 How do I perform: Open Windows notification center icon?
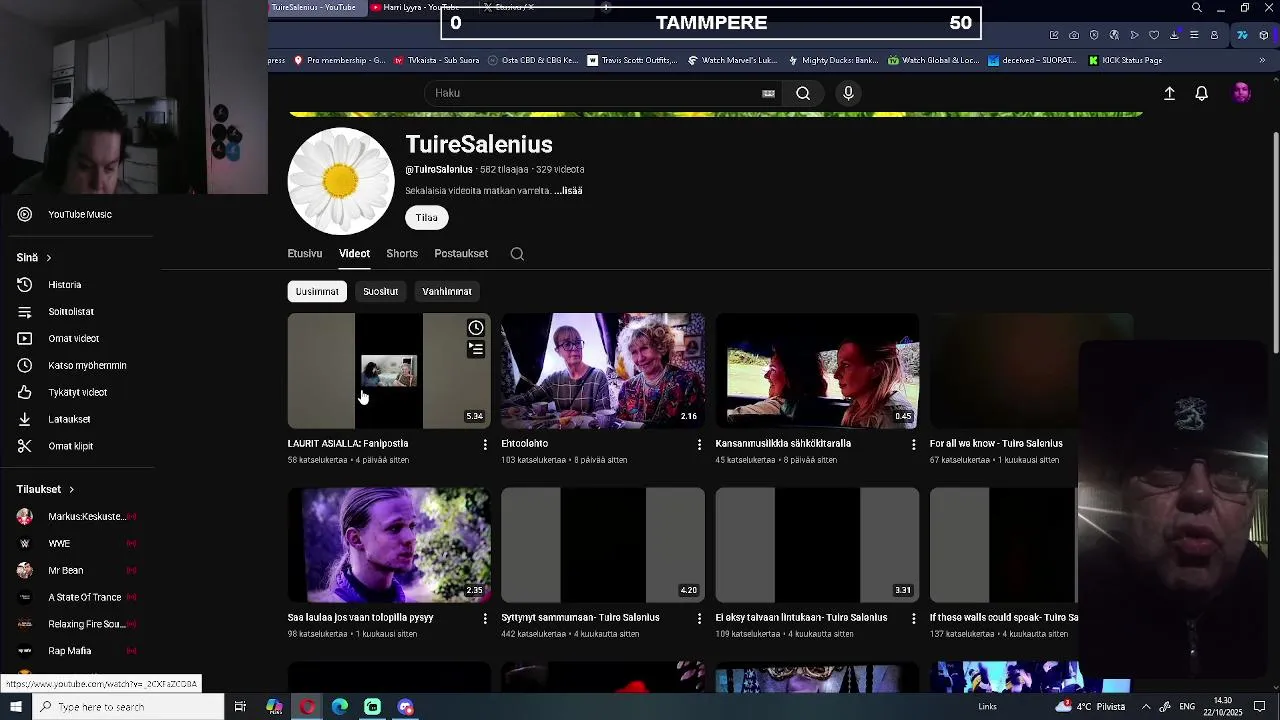[x=1260, y=707]
